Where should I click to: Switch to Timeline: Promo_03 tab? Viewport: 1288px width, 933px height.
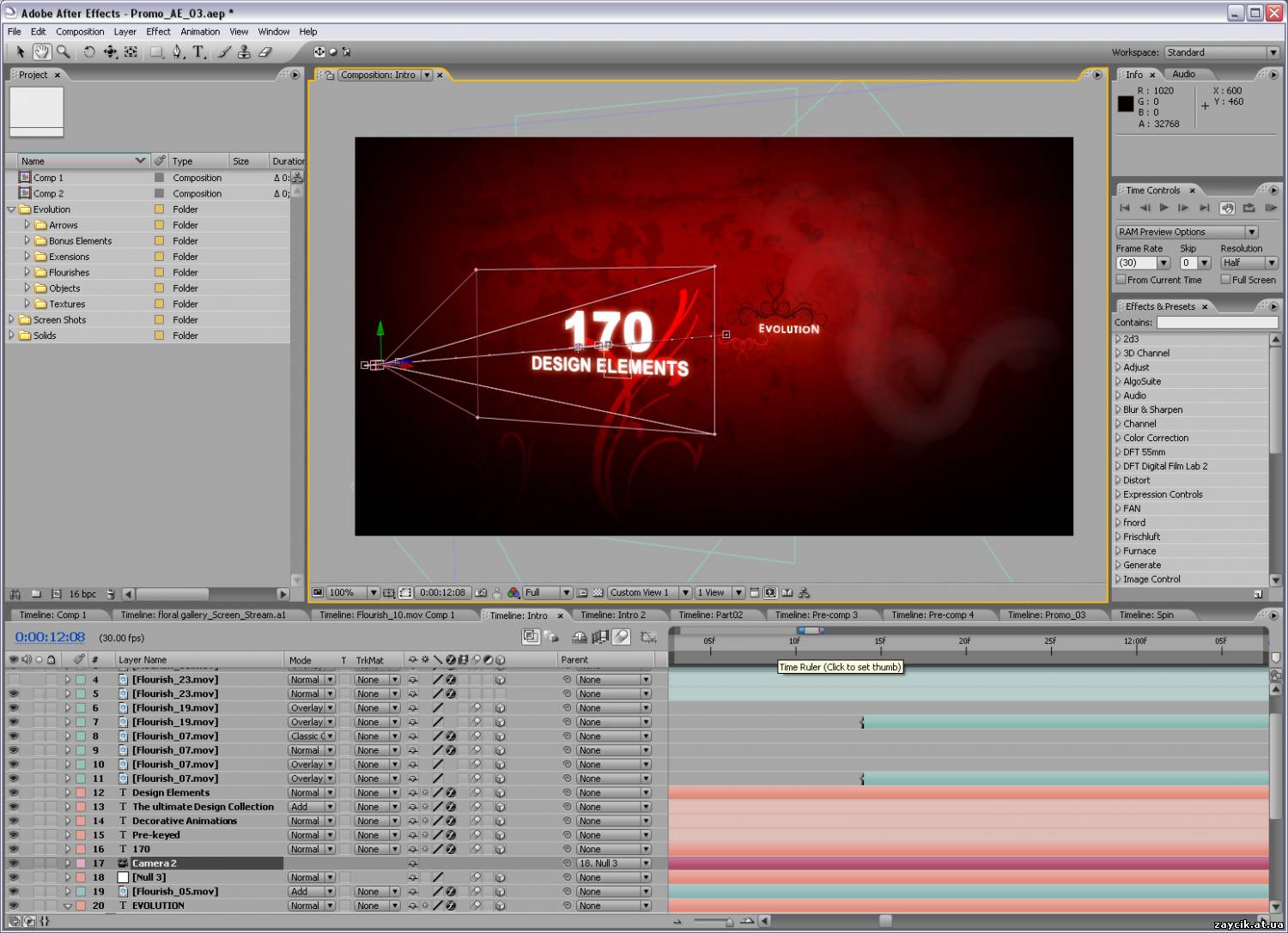1047,615
